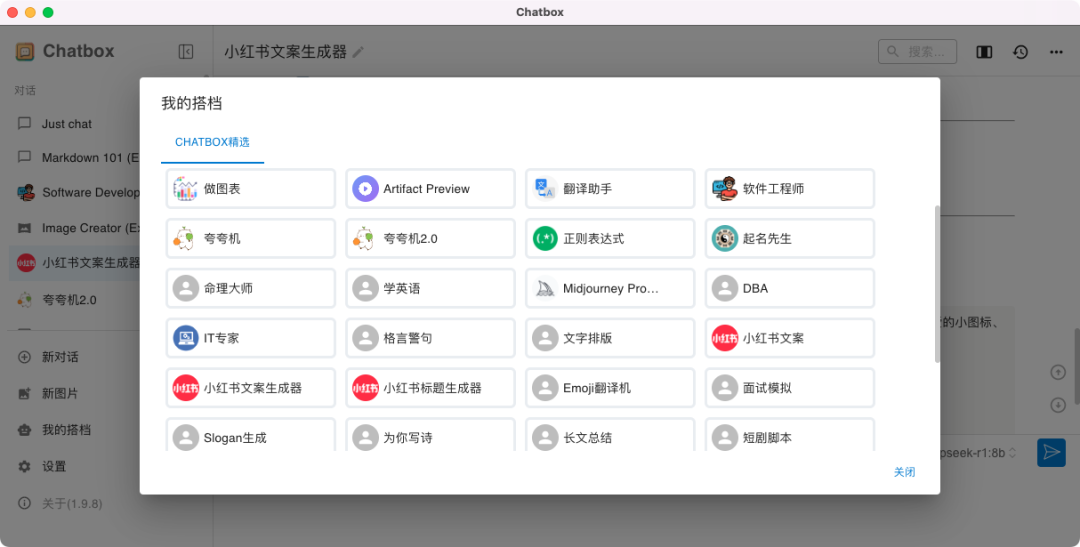
Task: Select the Software Developer conversation
Action: [x=76, y=192]
